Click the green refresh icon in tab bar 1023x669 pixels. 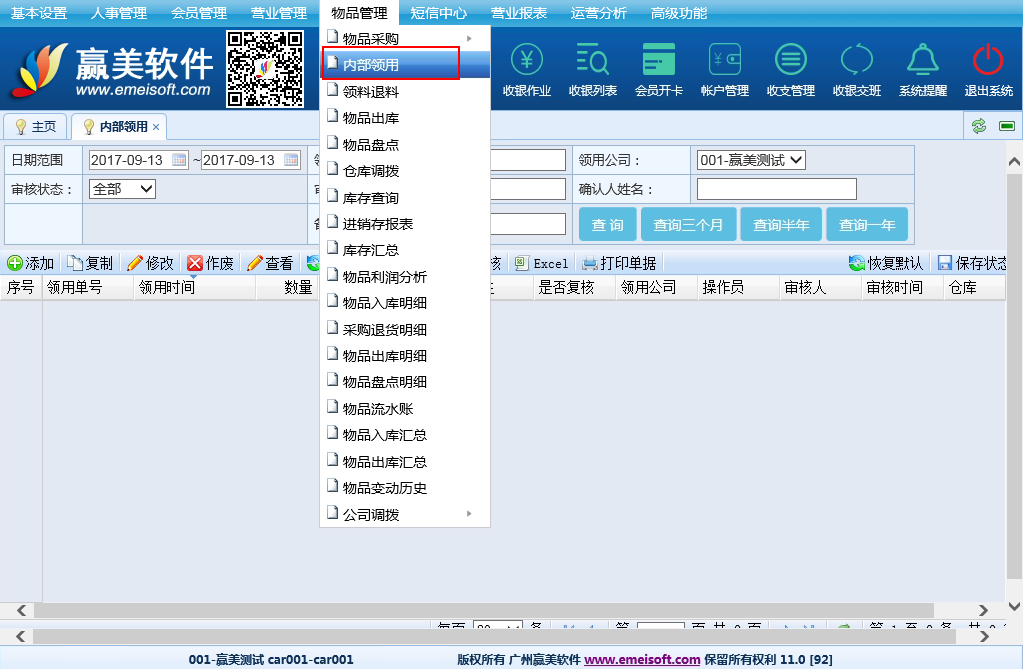(x=979, y=126)
